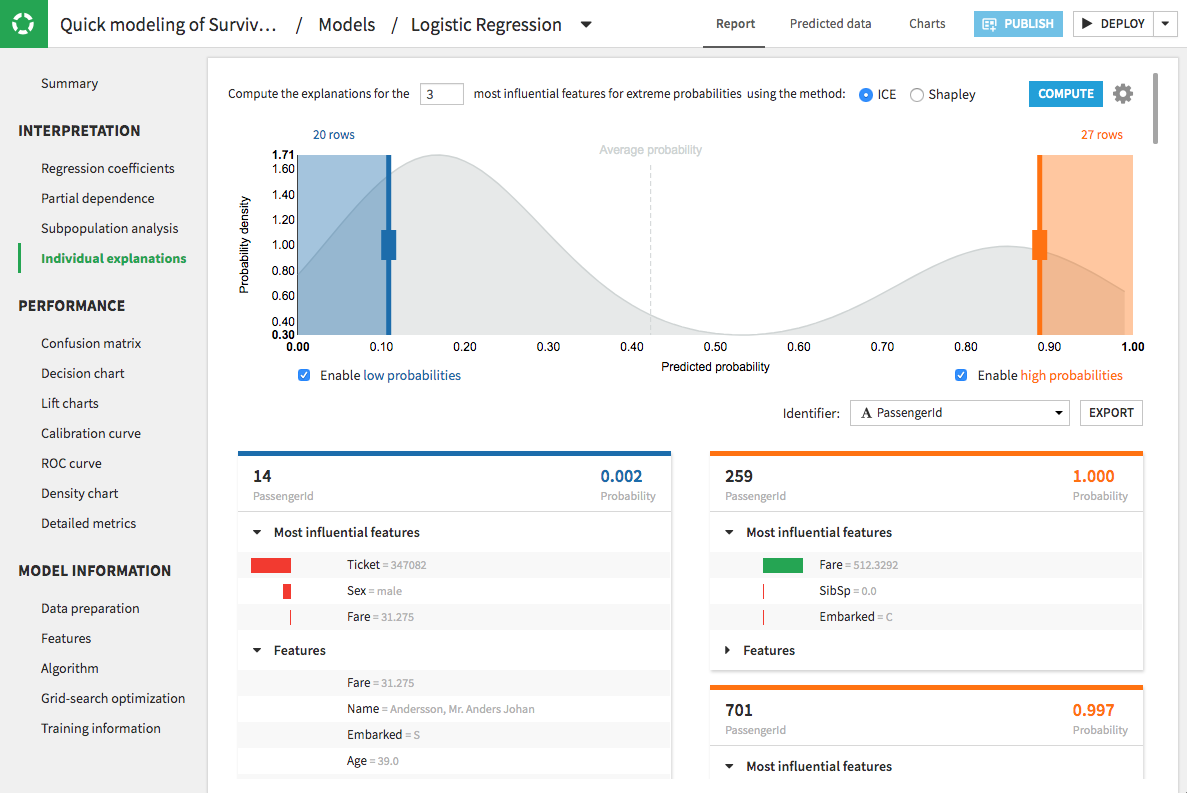Export the individual explanations

[x=1111, y=413]
